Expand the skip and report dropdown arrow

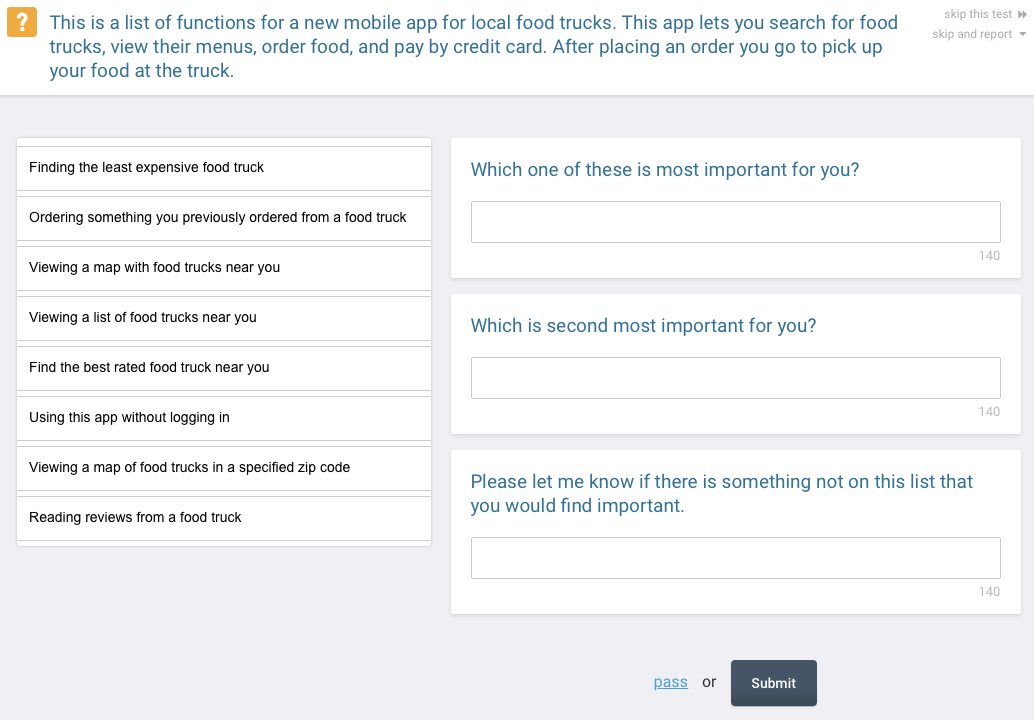[x=1023, y=34]
